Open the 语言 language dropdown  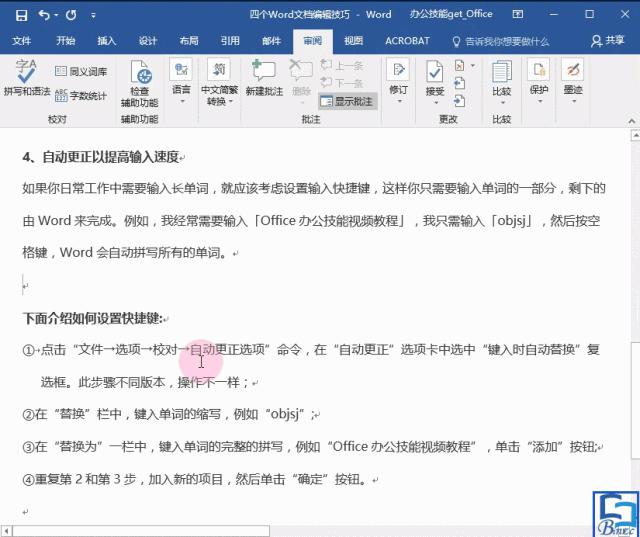(x=181, y=82)
